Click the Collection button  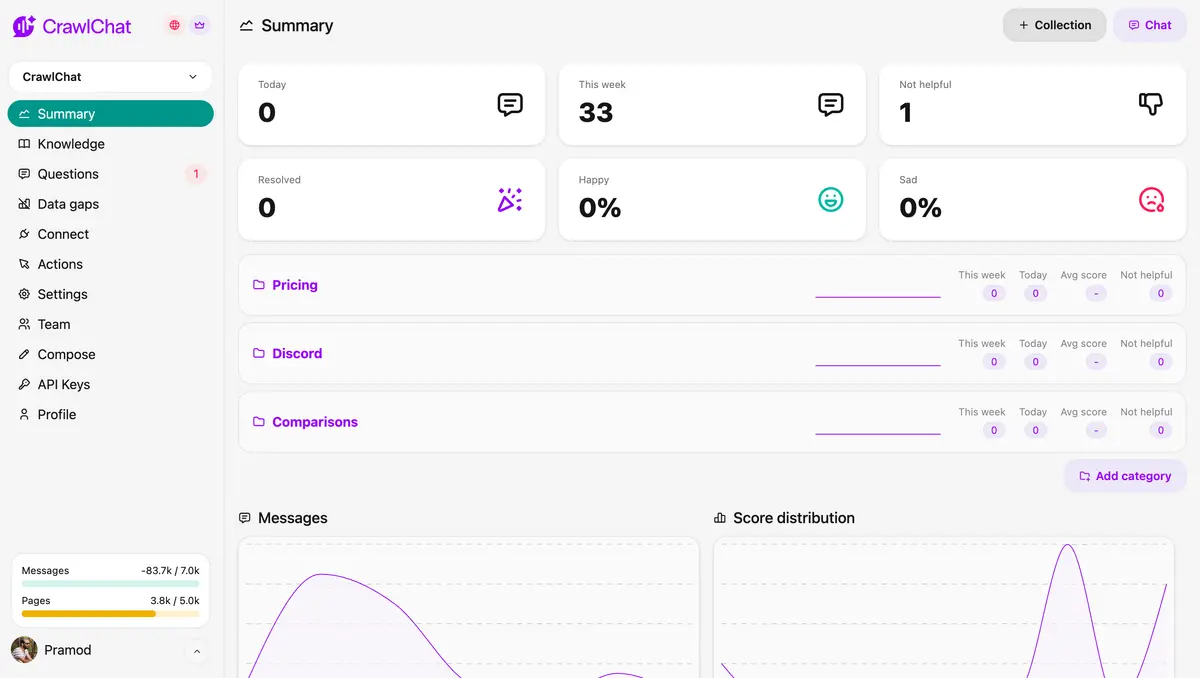pyautogui.click(x=1054, y=24)
